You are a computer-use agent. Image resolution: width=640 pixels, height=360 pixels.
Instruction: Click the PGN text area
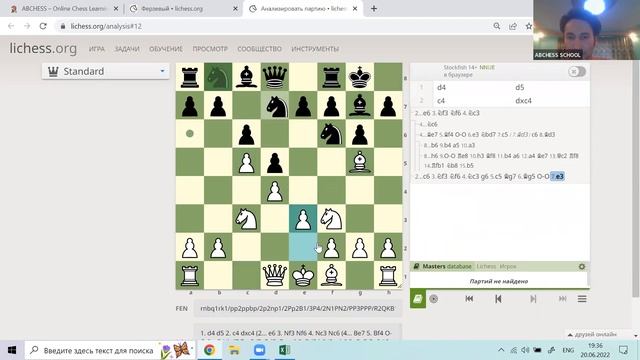pos(297,332)
